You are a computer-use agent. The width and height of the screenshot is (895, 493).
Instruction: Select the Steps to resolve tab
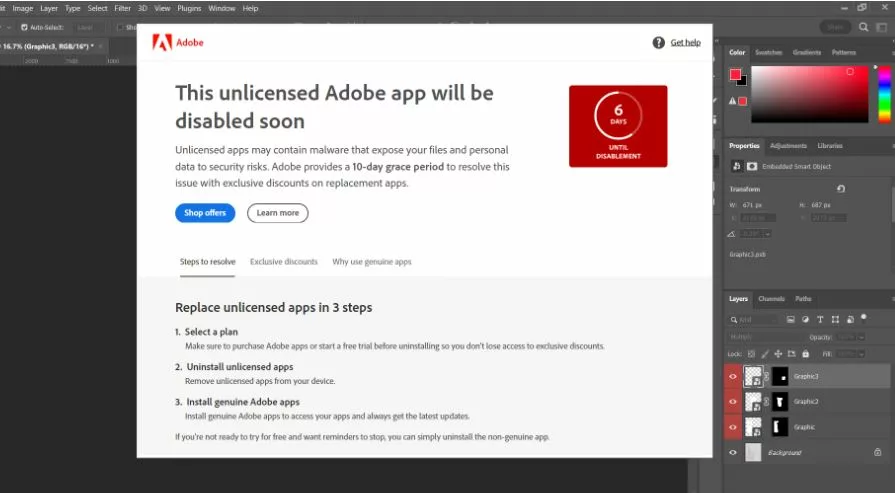click(207, 262)
